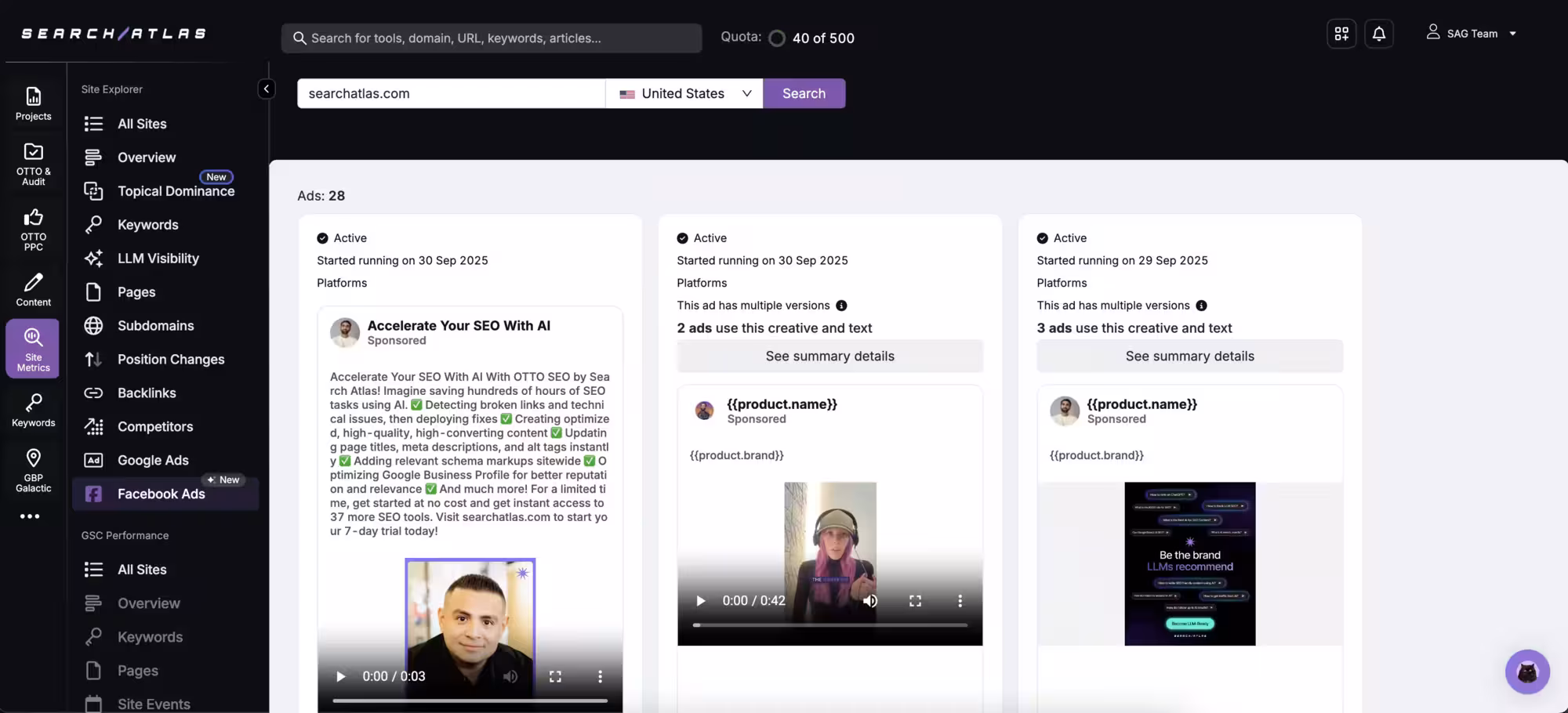See summary details for 3 ads
Image resolution: width=1568 pixels, height=713 pixels.
click(1189, 356)
